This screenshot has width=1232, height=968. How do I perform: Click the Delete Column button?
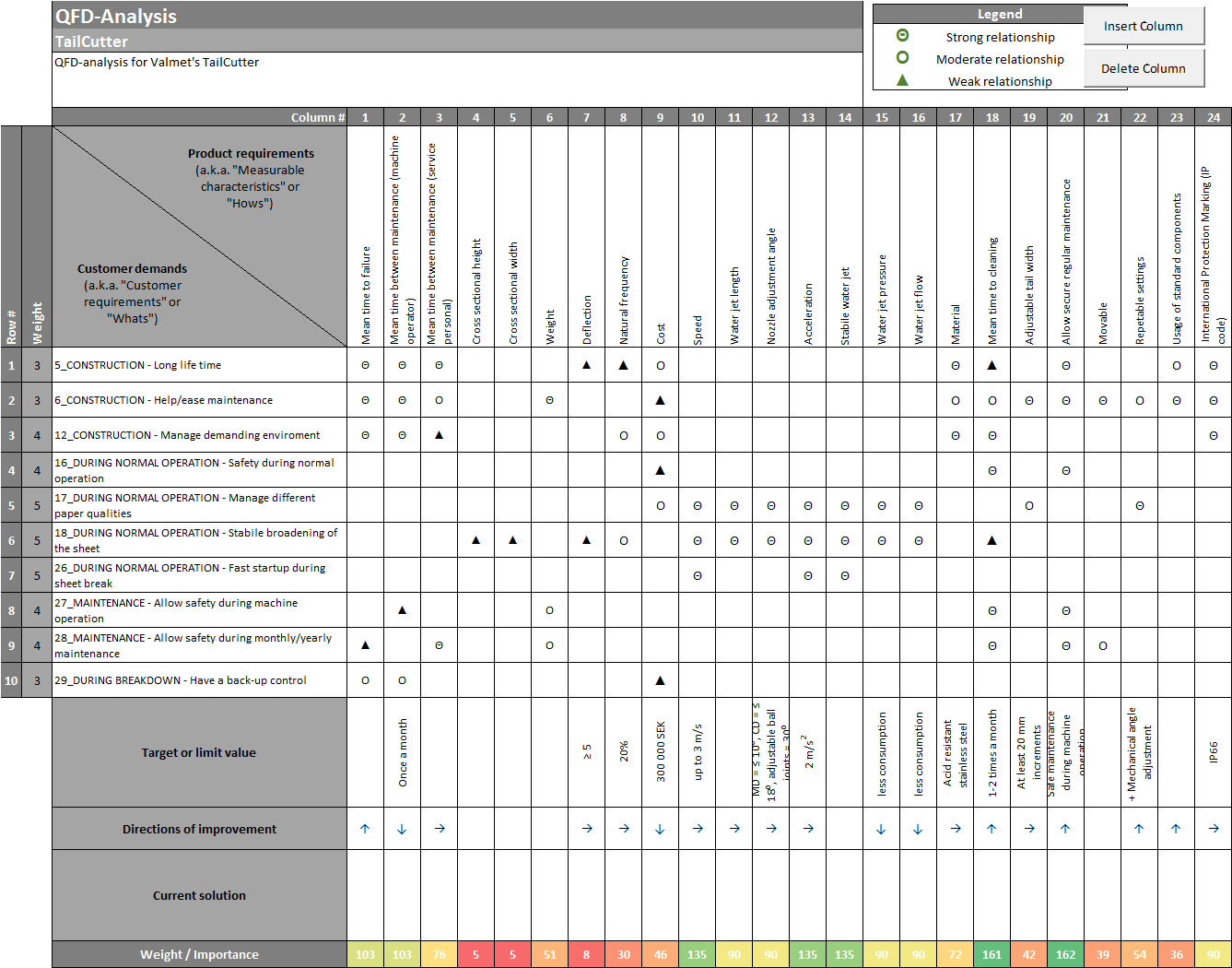point(1144,68)
